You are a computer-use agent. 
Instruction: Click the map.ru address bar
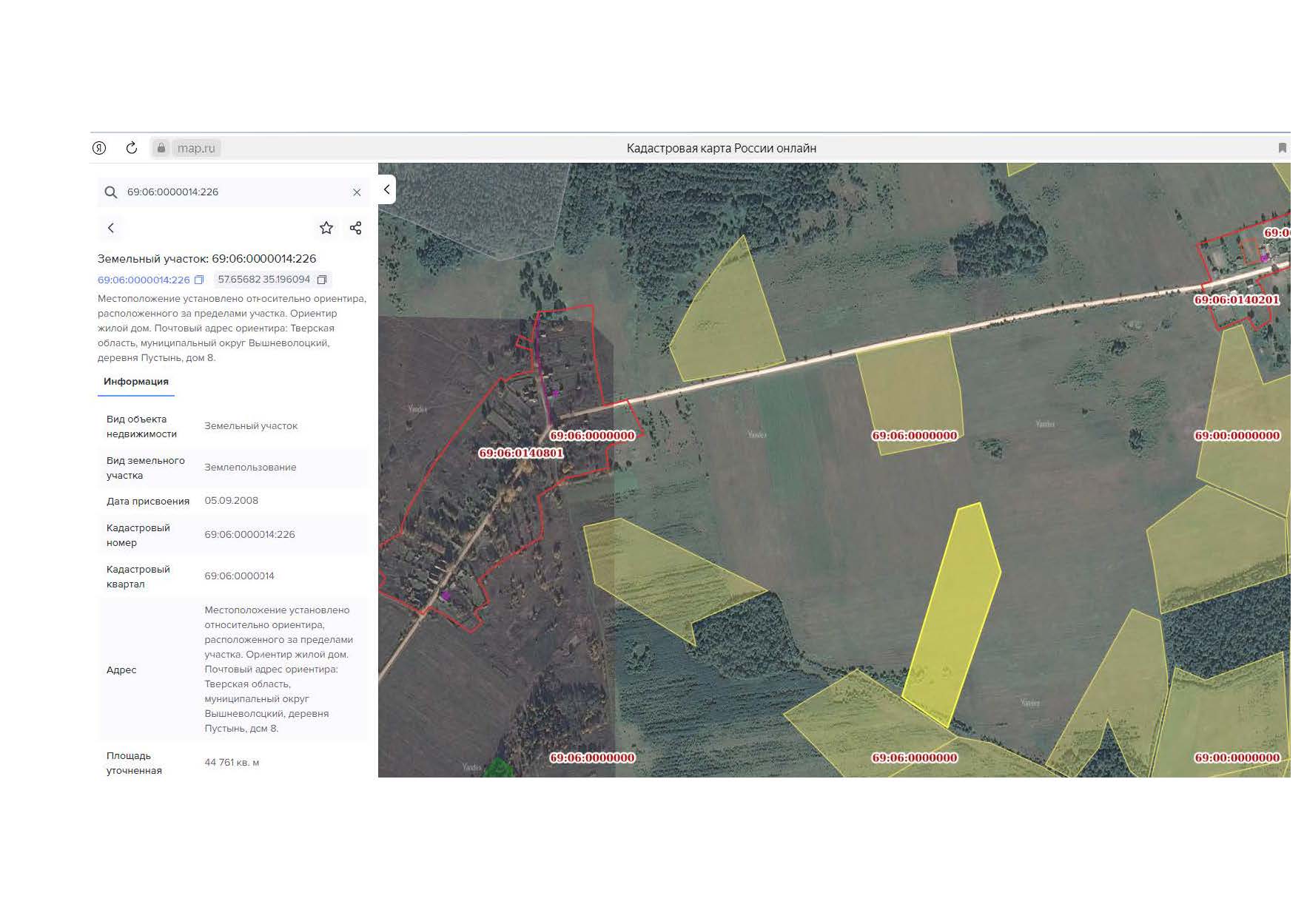click(x=196, y=148)
